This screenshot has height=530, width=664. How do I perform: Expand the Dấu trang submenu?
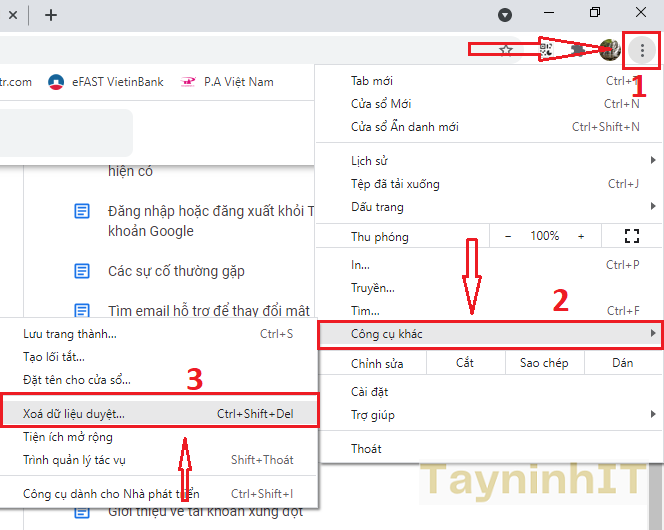[x=490, y=207]
